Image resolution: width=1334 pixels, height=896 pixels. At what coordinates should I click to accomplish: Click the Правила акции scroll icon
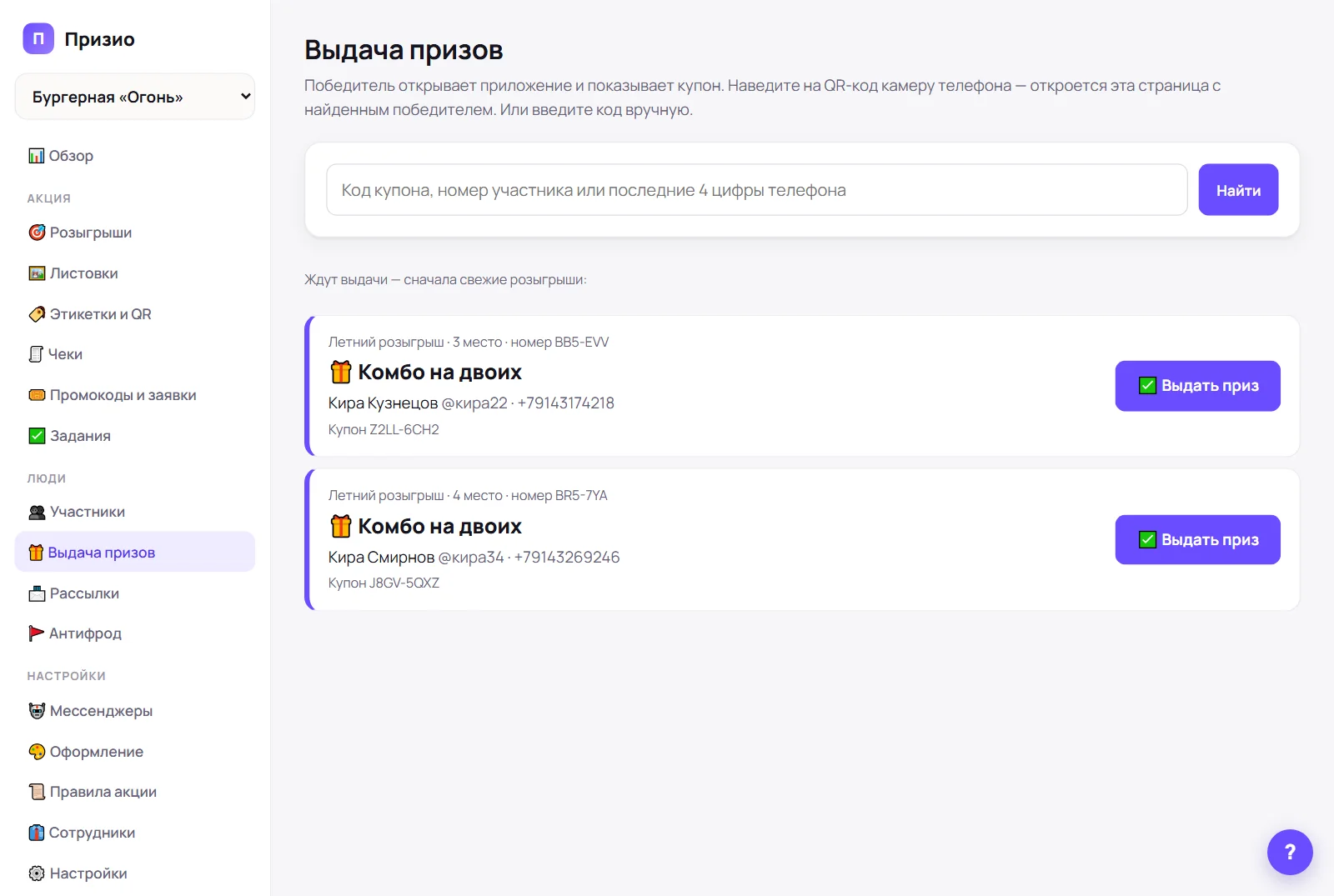click(x=37, y=792)
